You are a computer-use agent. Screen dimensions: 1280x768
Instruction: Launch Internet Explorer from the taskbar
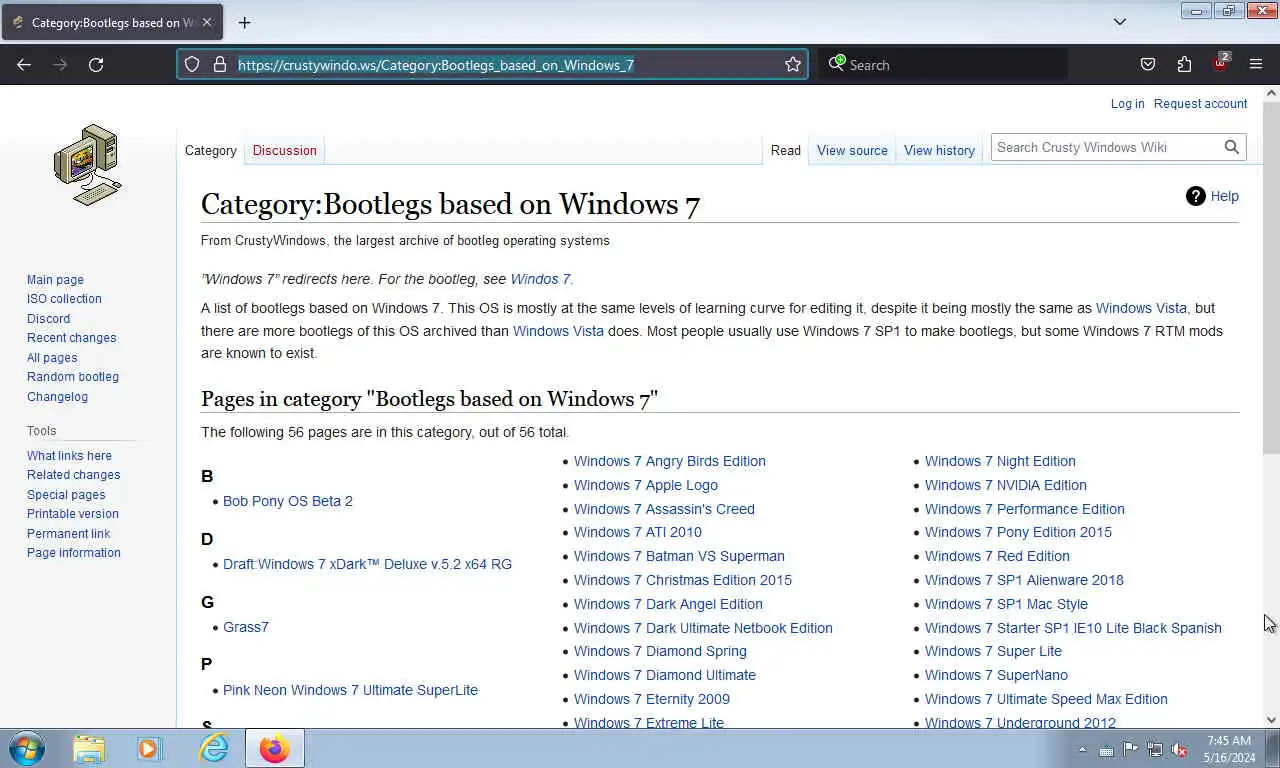tap(213, 748)
